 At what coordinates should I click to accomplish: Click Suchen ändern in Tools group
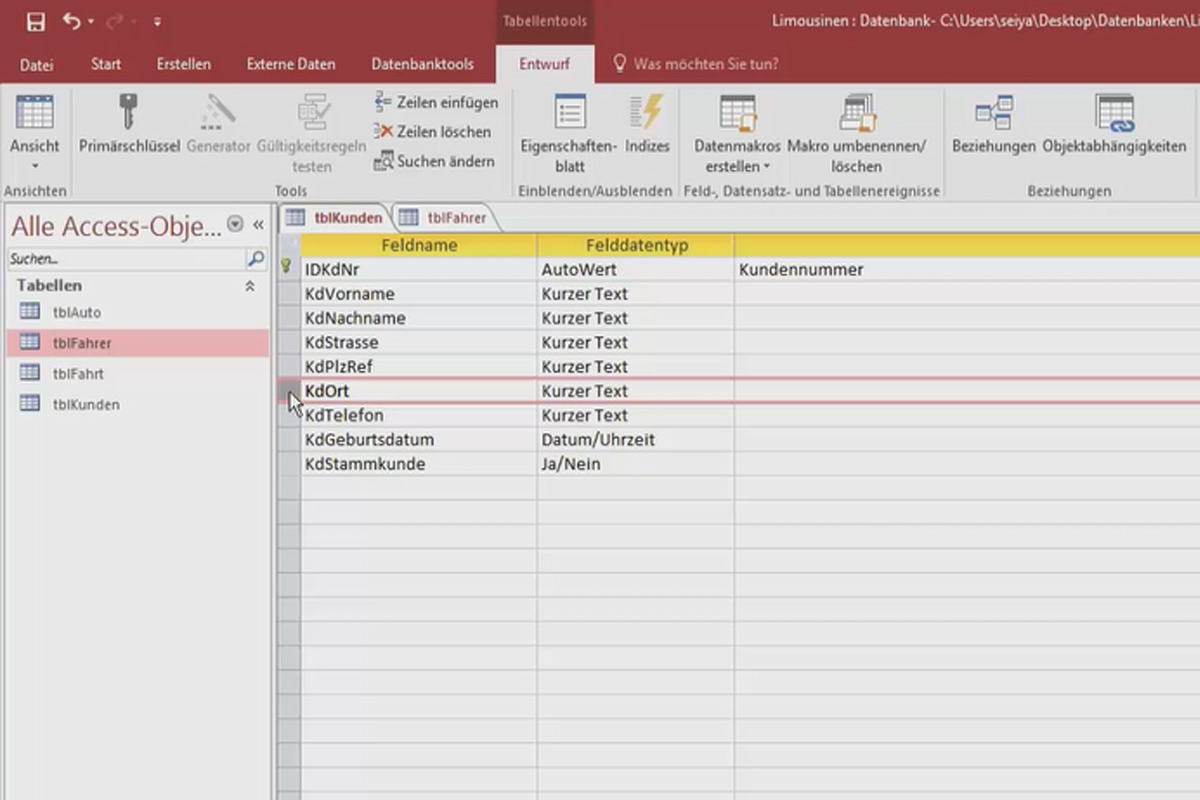[434, 161]
